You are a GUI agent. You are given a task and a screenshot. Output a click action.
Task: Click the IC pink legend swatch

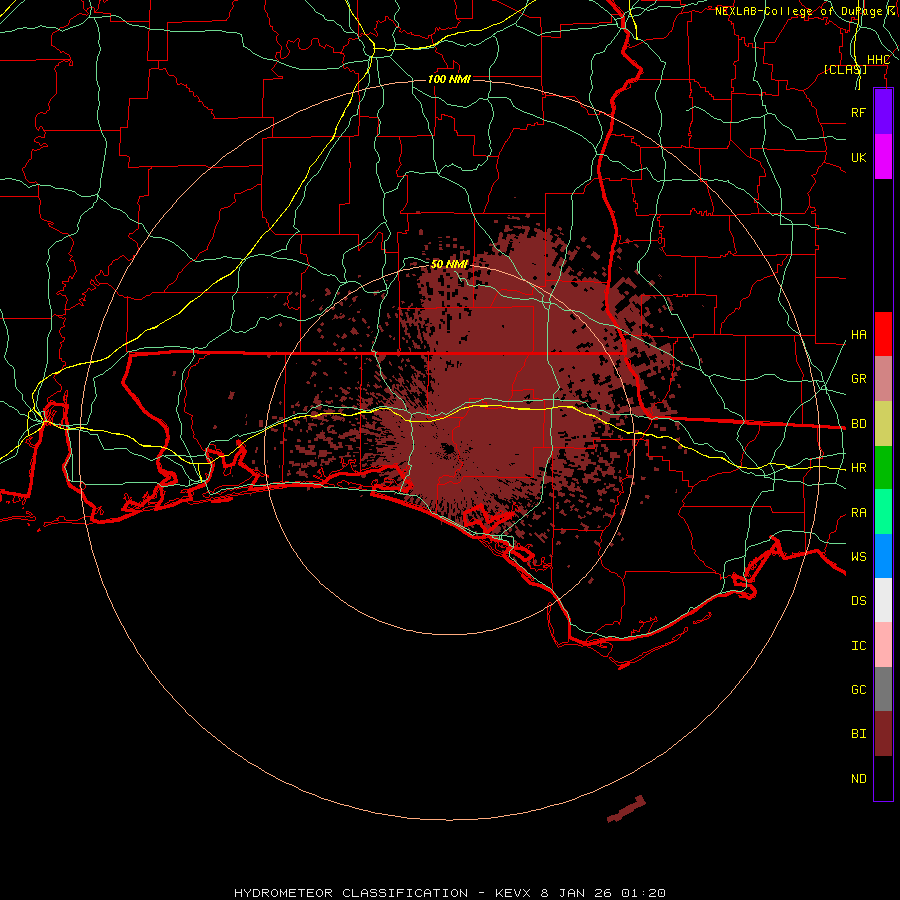coord(883,645)
